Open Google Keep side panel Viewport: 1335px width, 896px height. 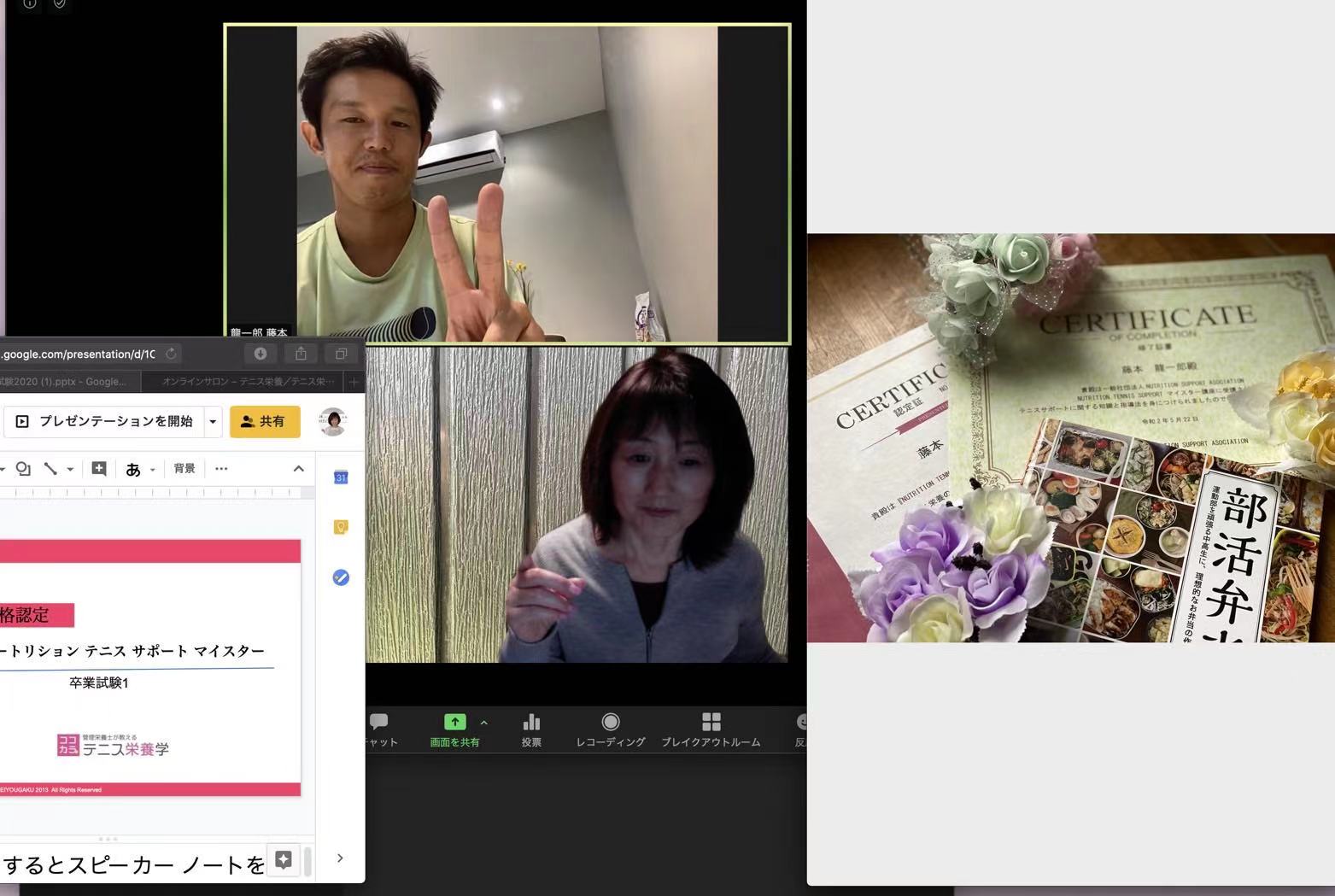pyautogui.click(x=341, y=527)
